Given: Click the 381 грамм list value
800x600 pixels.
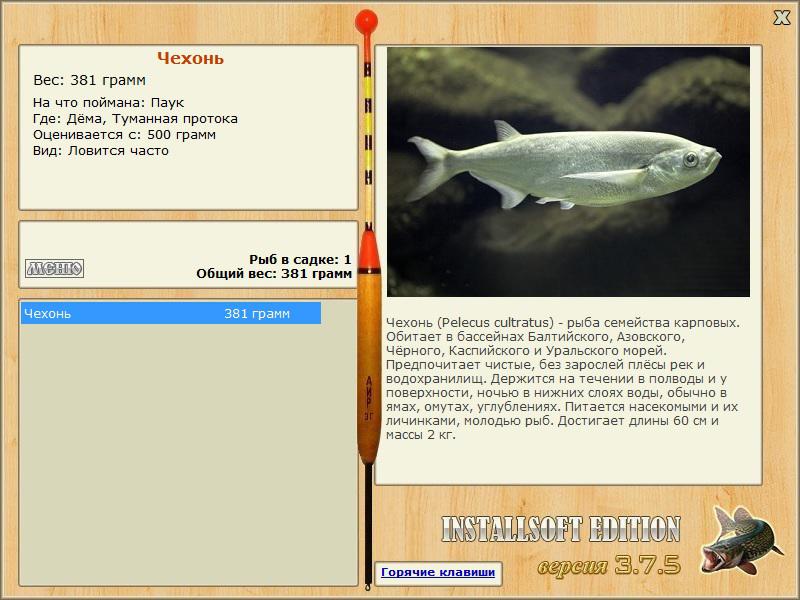Looking at the screenshot, I should point(257,314).
